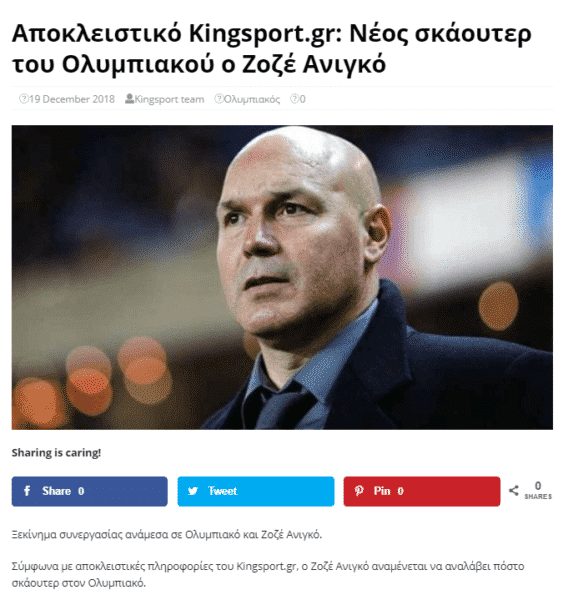This screenshot has width=563, height=600.
Task: Click the article headline title
Action: coord(271,49)
